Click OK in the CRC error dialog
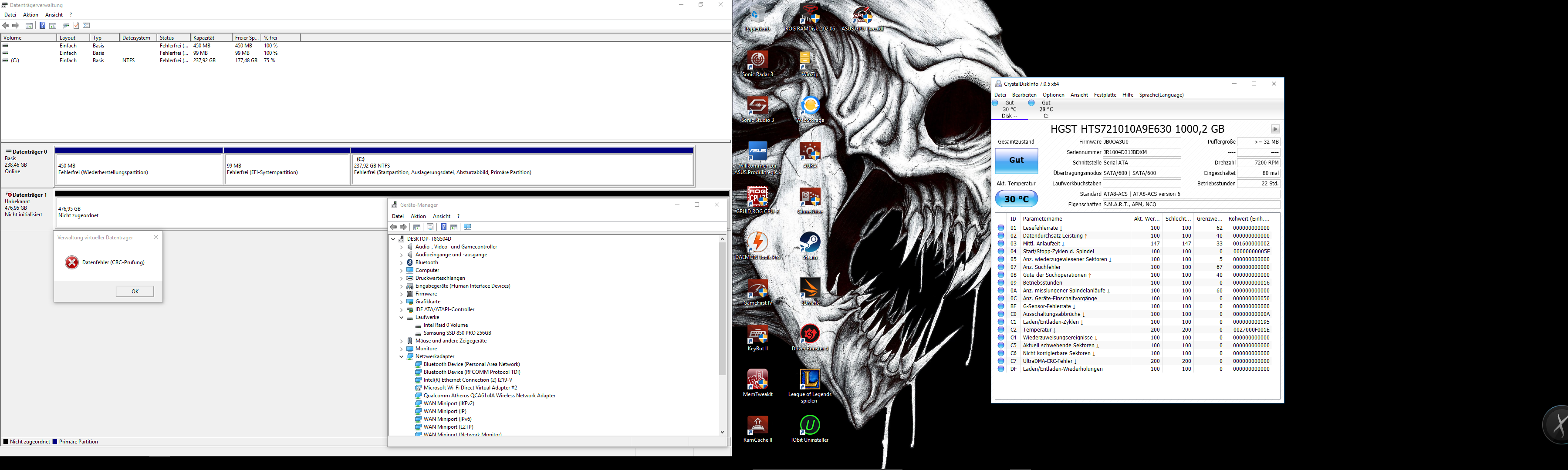 pyautogui.click(x=135, y=292)
